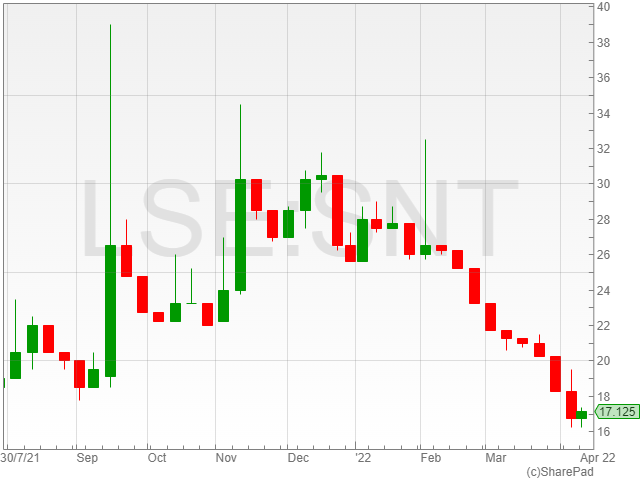Click the first green candle at chart start

(x=15, y=365)
